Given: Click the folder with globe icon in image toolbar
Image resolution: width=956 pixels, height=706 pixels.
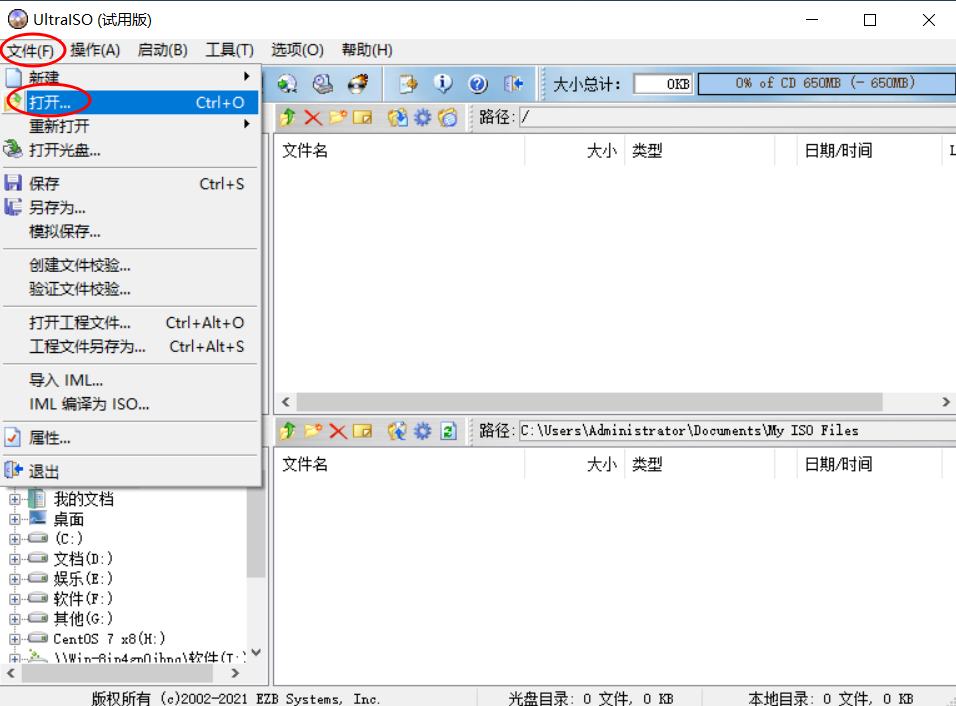Looking at the screenshot, I should pos(448,117).
